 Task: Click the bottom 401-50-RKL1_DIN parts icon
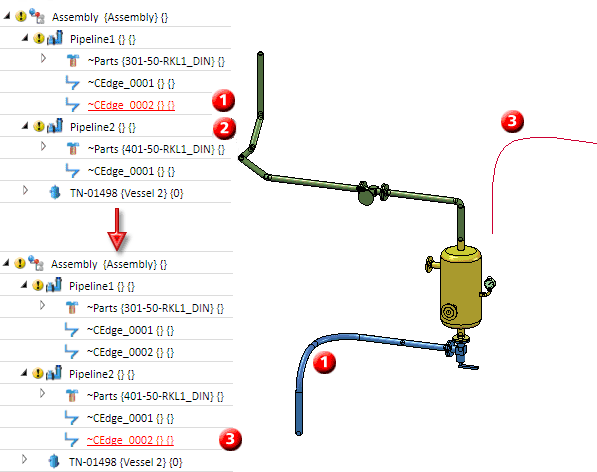click(71, 395)
